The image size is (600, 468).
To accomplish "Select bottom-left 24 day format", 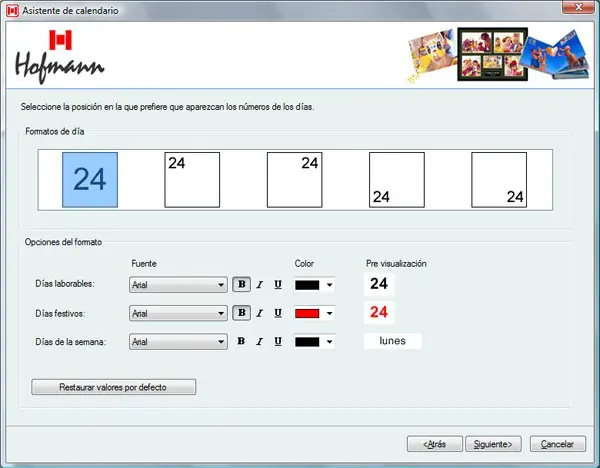I will pyautogui.click(x=397, y=180).
